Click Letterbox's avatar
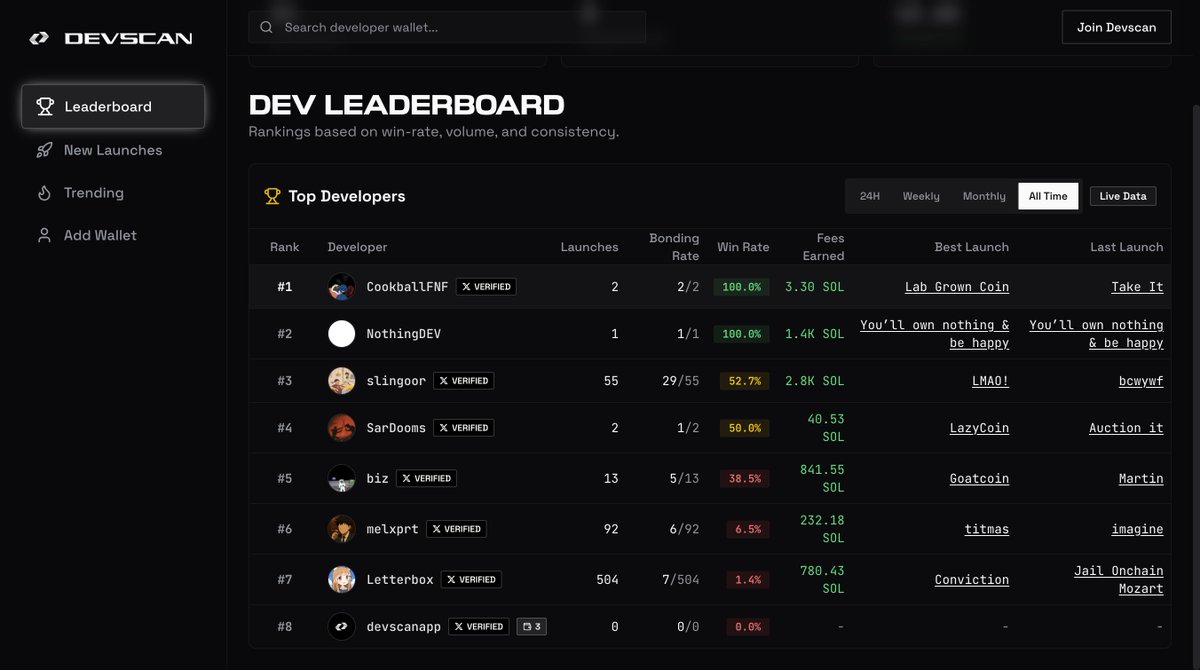1200x670 pixels. [342, 580]
